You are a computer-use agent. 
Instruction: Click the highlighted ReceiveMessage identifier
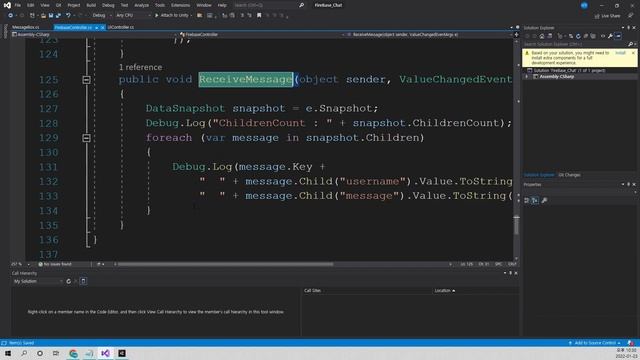click(246, 80)
